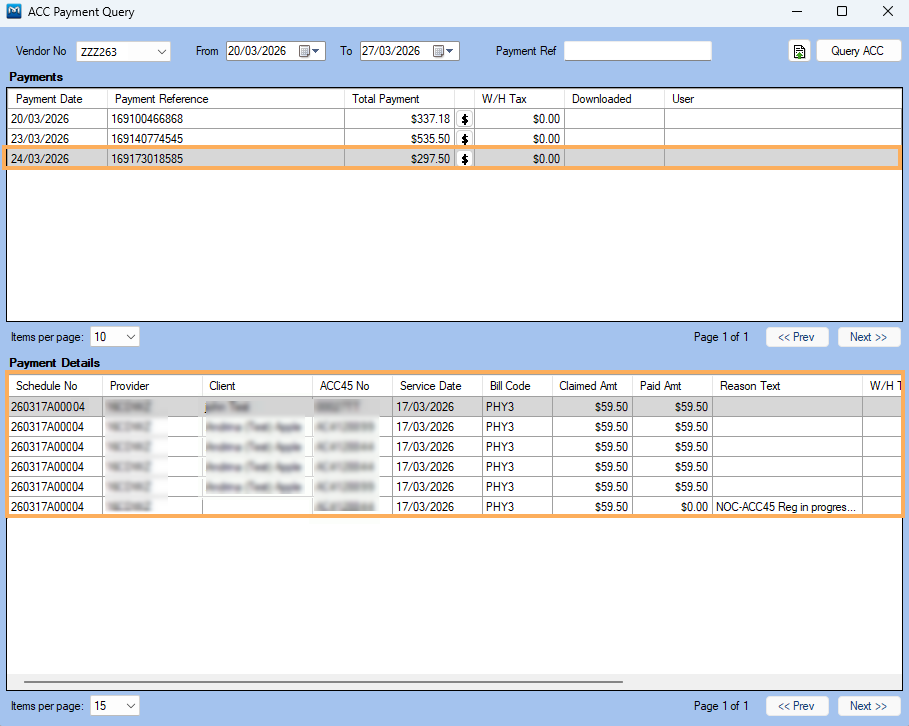
Task: Click Payments list << Prev button
Action: tap(797, 337)
